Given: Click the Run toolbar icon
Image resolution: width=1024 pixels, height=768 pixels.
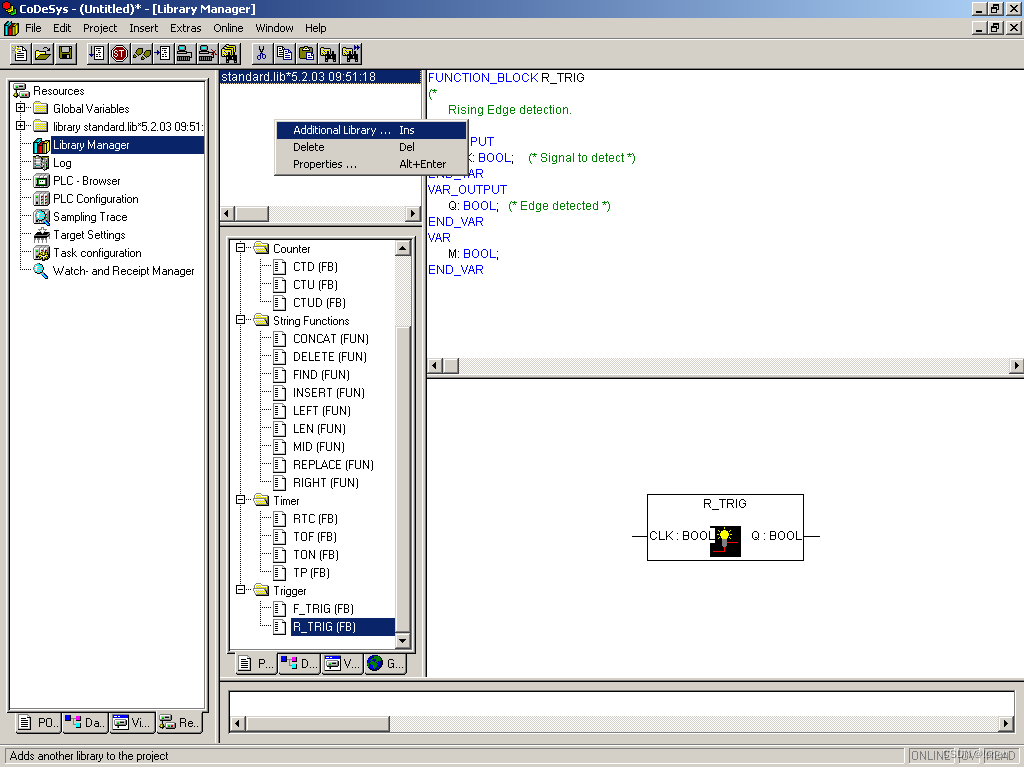Looking at the screenshot, I should (97, 54).
